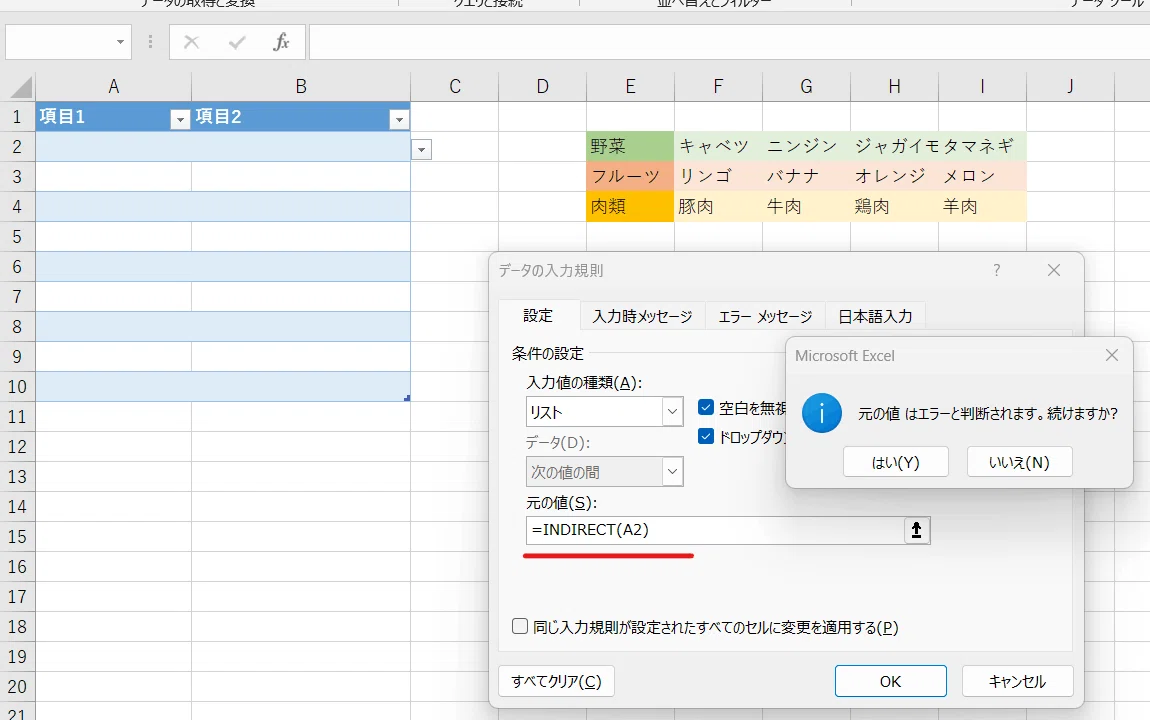
Task: Toggle the ドロップダウン list checkbox
Action: pos(706,436)
